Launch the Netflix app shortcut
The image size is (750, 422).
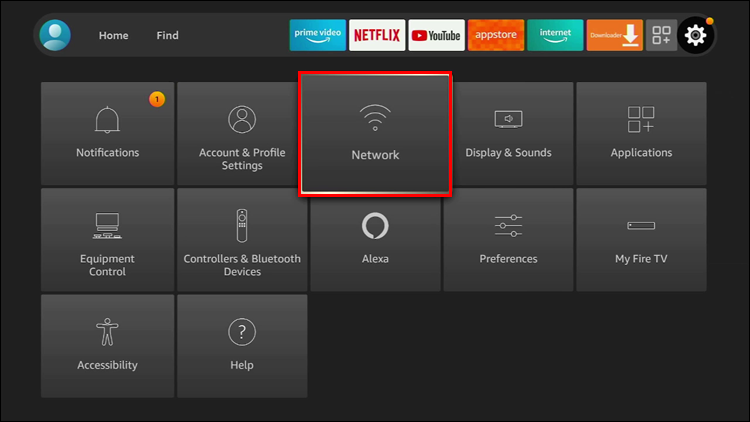tap(377, 35)
